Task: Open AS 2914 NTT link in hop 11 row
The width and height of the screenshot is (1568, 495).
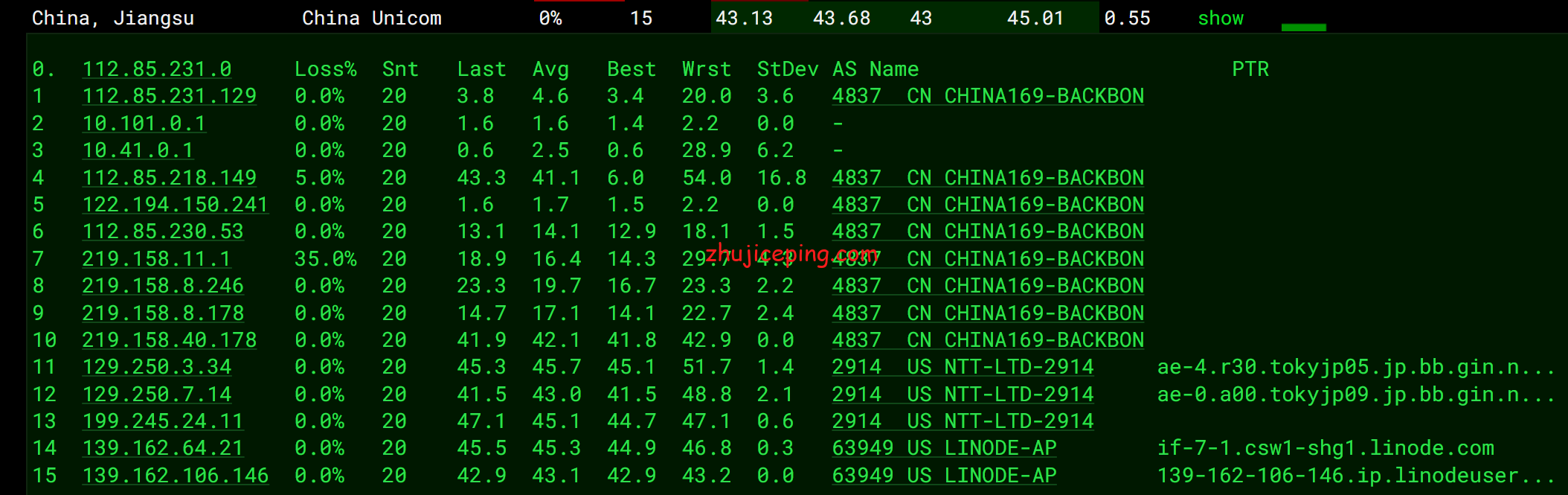Action: click(963, 367)
